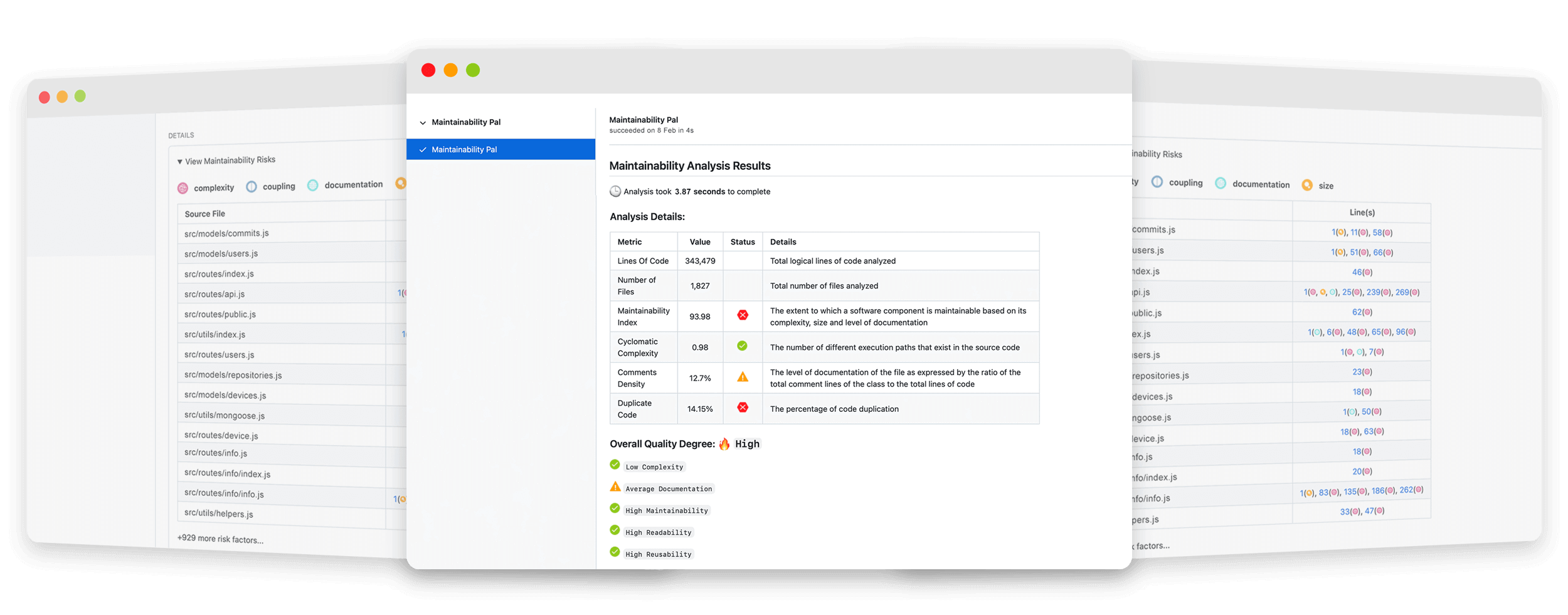Click the blue coupling icon in the left window

coord(252,187)
